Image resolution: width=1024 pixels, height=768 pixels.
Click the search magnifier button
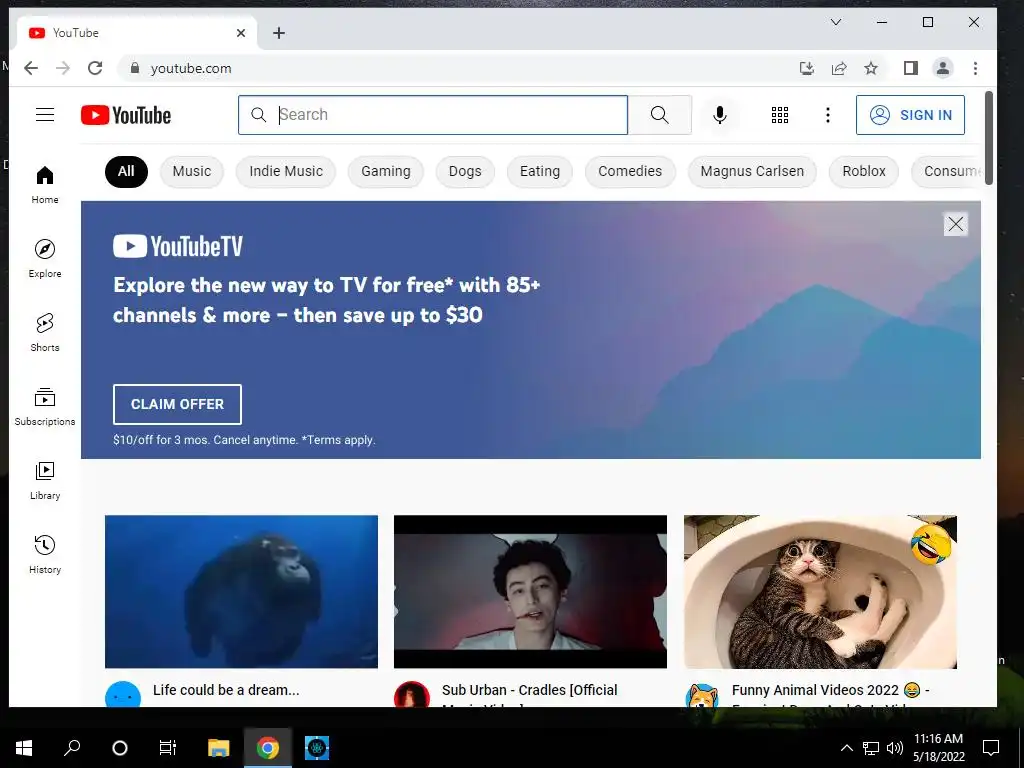(x=660, y=115)
